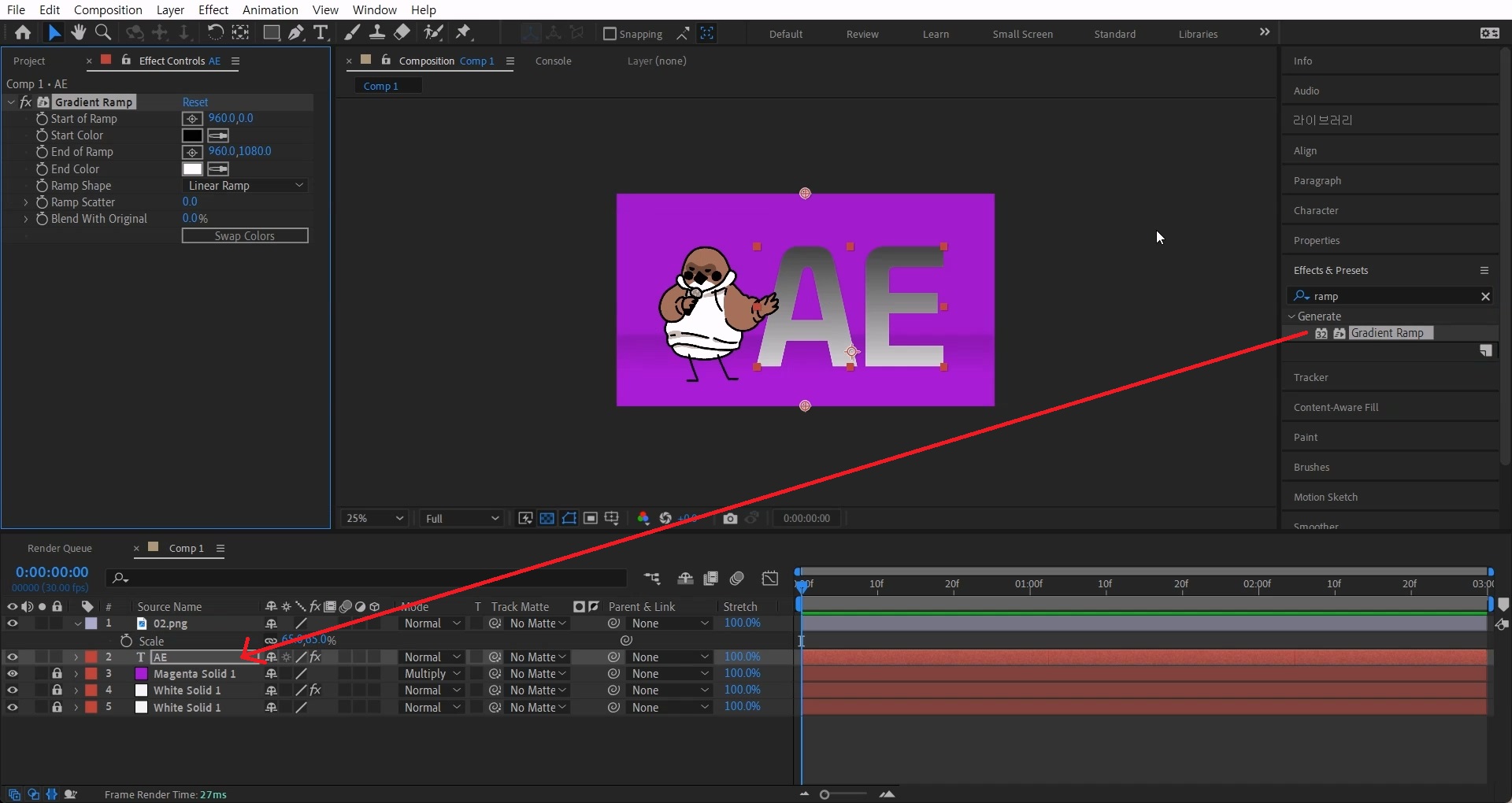Screen dimensions: 1512x803
Task: Expand the Ramp Scatter property
Action: (x=26, y=202)
